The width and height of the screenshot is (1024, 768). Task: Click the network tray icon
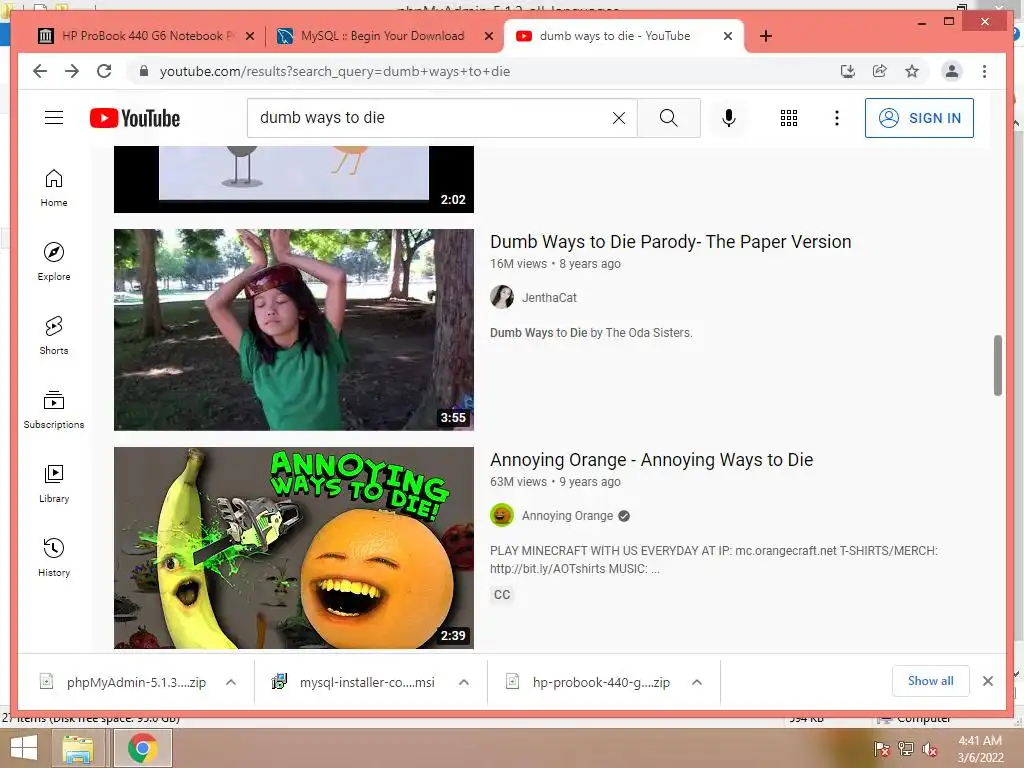click(x=906, y=749)
